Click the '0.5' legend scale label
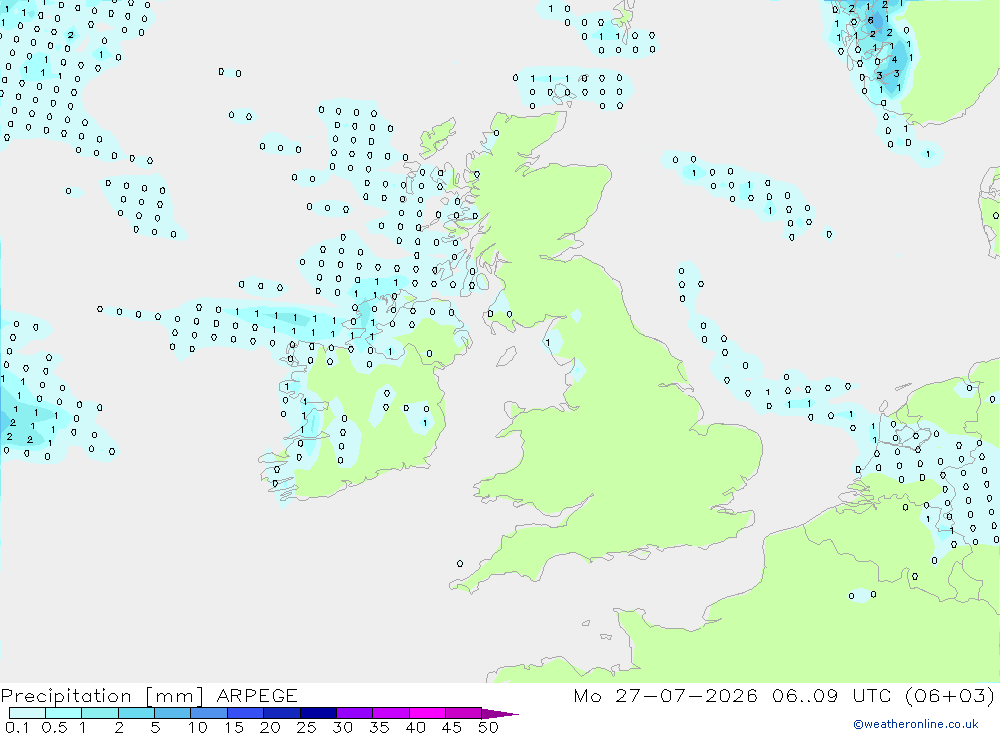The width and height of the screenshot is (1000, 733). 54,727
